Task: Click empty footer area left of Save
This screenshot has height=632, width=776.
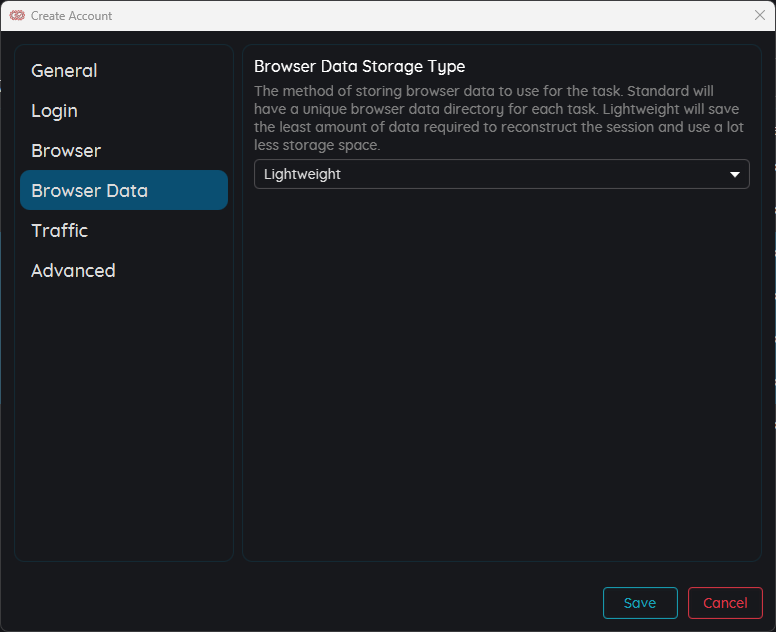Action: 300,603
